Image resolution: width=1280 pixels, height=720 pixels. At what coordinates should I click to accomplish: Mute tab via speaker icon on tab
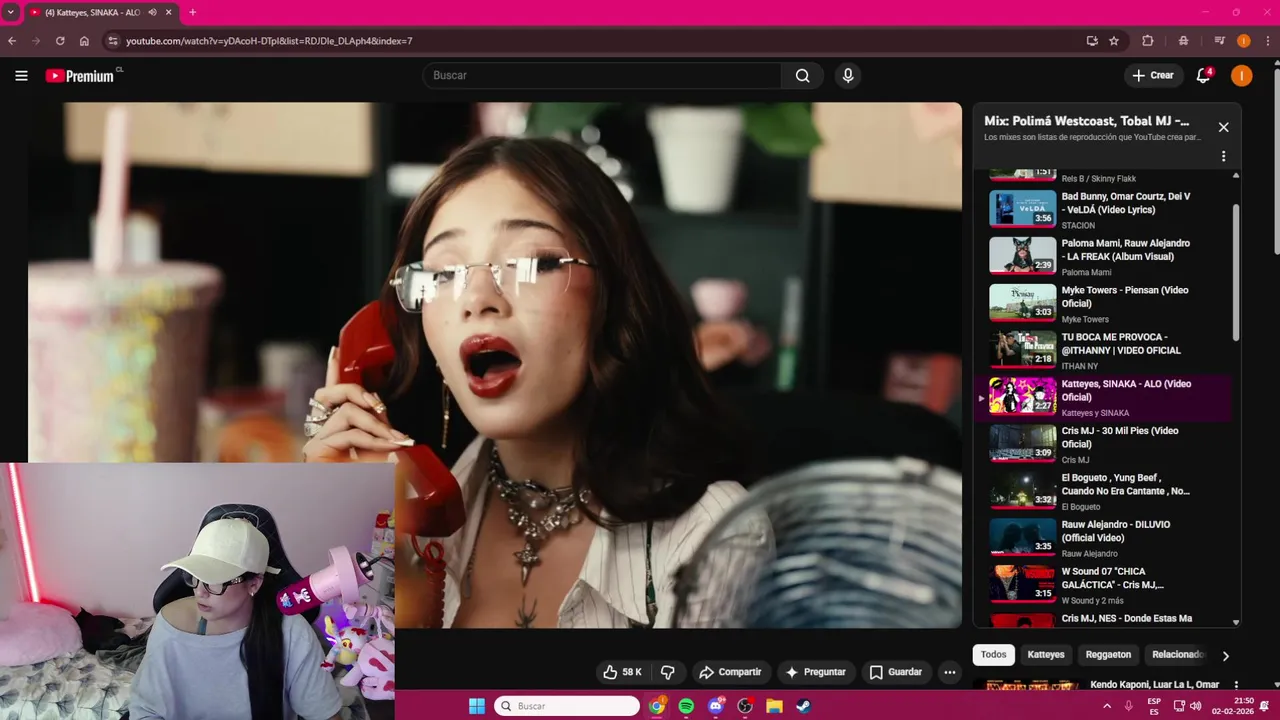(152, 12)
